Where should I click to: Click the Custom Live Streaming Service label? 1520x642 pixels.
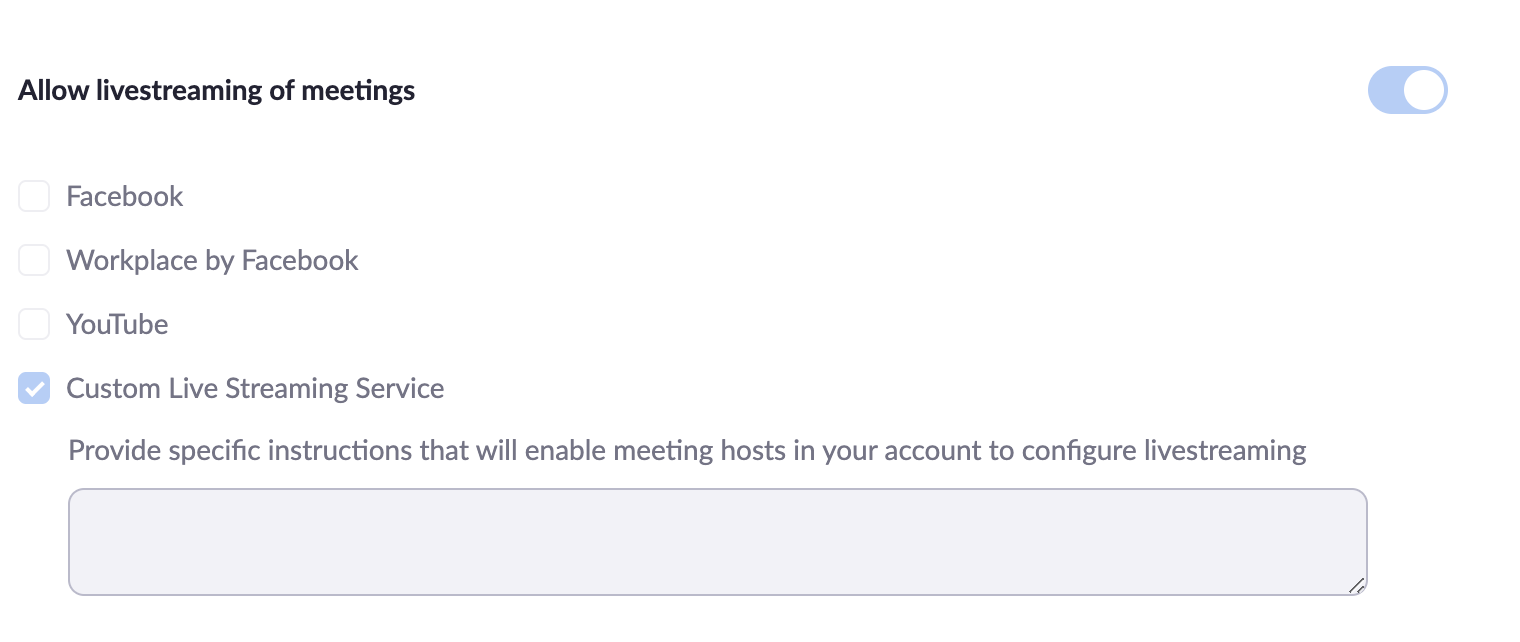coord(255,388)
